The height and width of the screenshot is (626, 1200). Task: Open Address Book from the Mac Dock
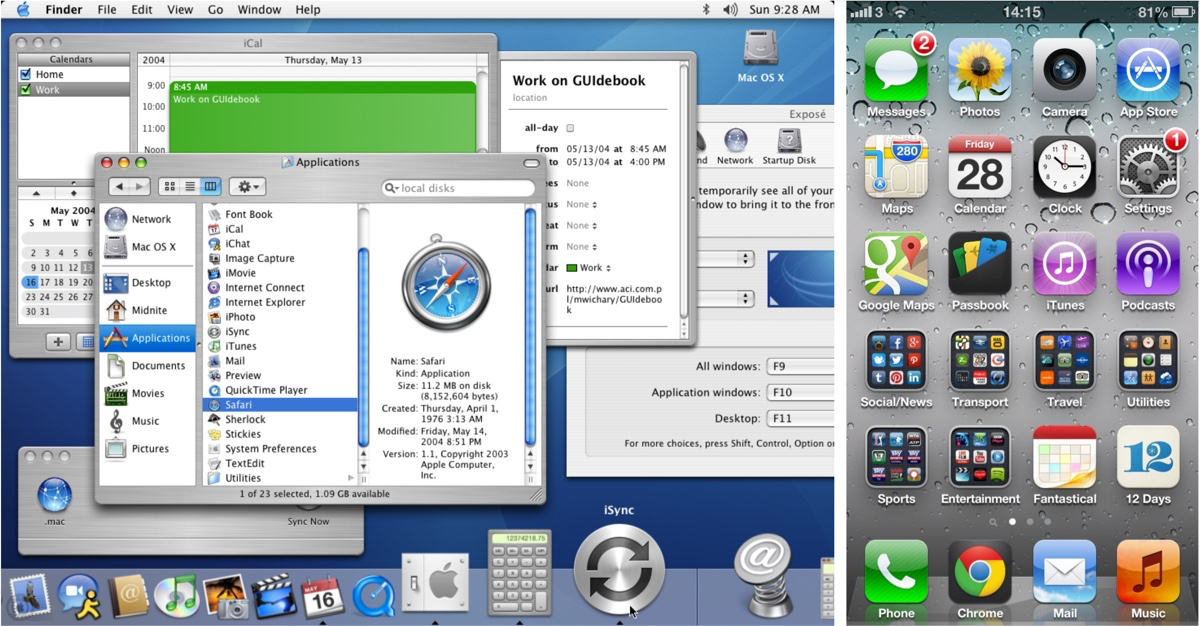(x=128, y=596)
